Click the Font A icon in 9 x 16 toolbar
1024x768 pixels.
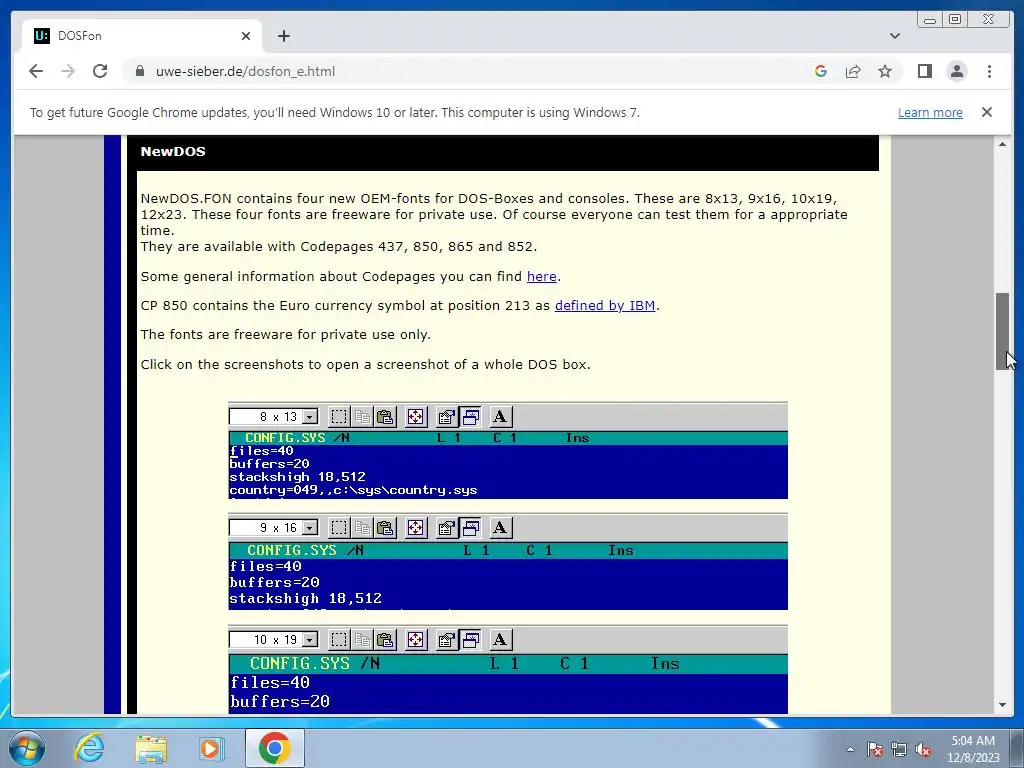click(x=500, y=528)
